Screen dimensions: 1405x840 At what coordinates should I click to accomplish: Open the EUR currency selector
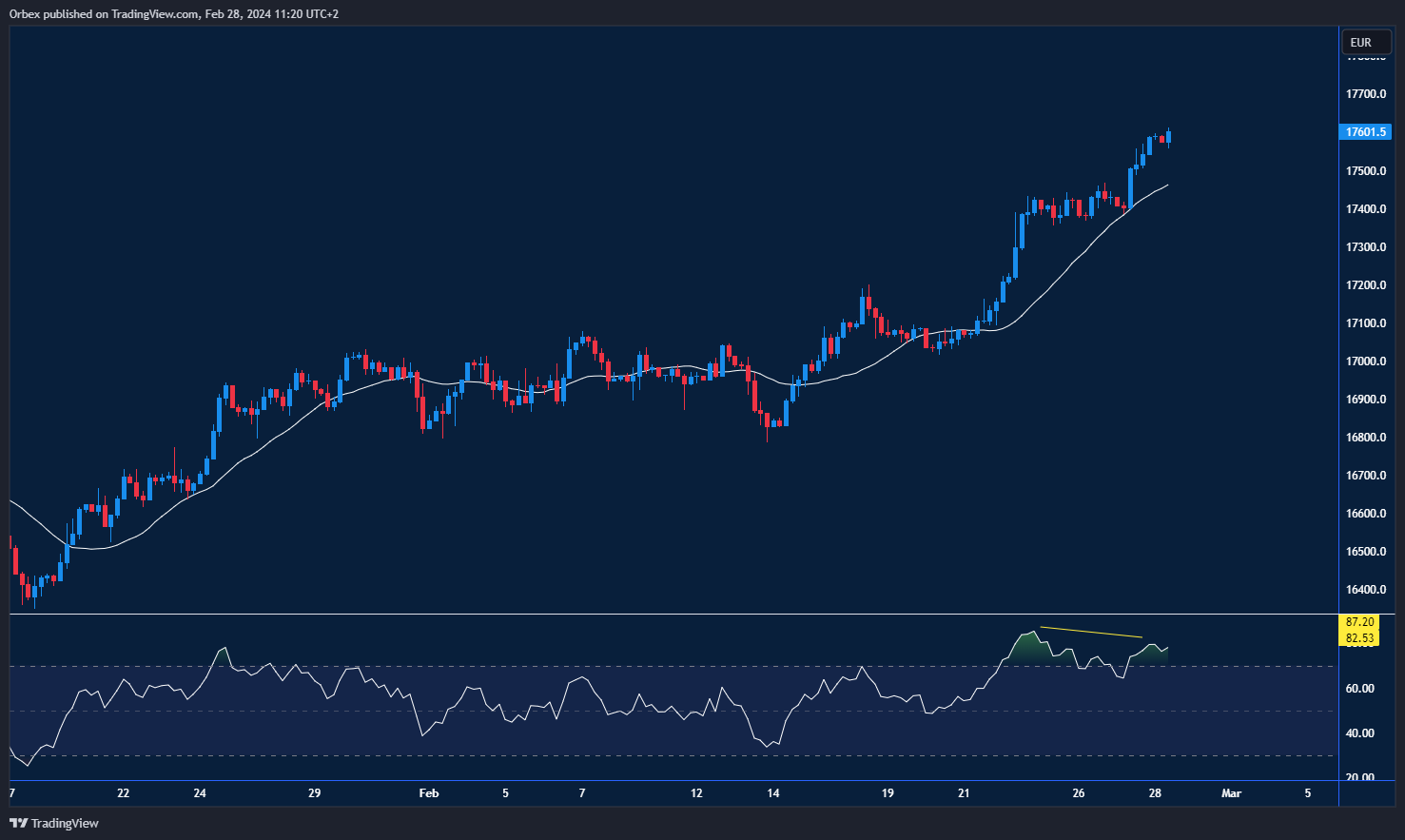tap(1361, 43)
